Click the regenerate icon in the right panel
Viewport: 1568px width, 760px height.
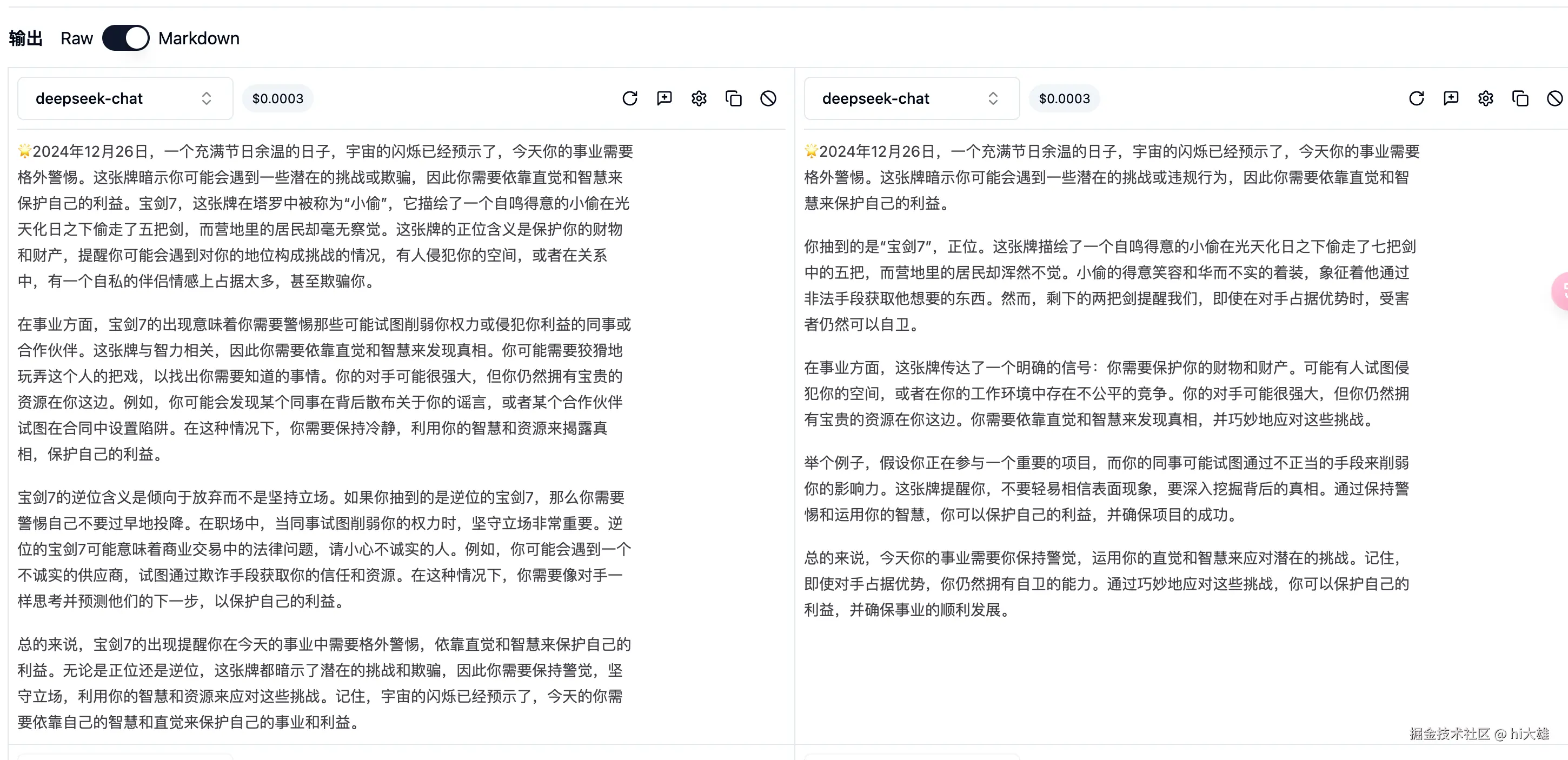[x=1416, y=98]
